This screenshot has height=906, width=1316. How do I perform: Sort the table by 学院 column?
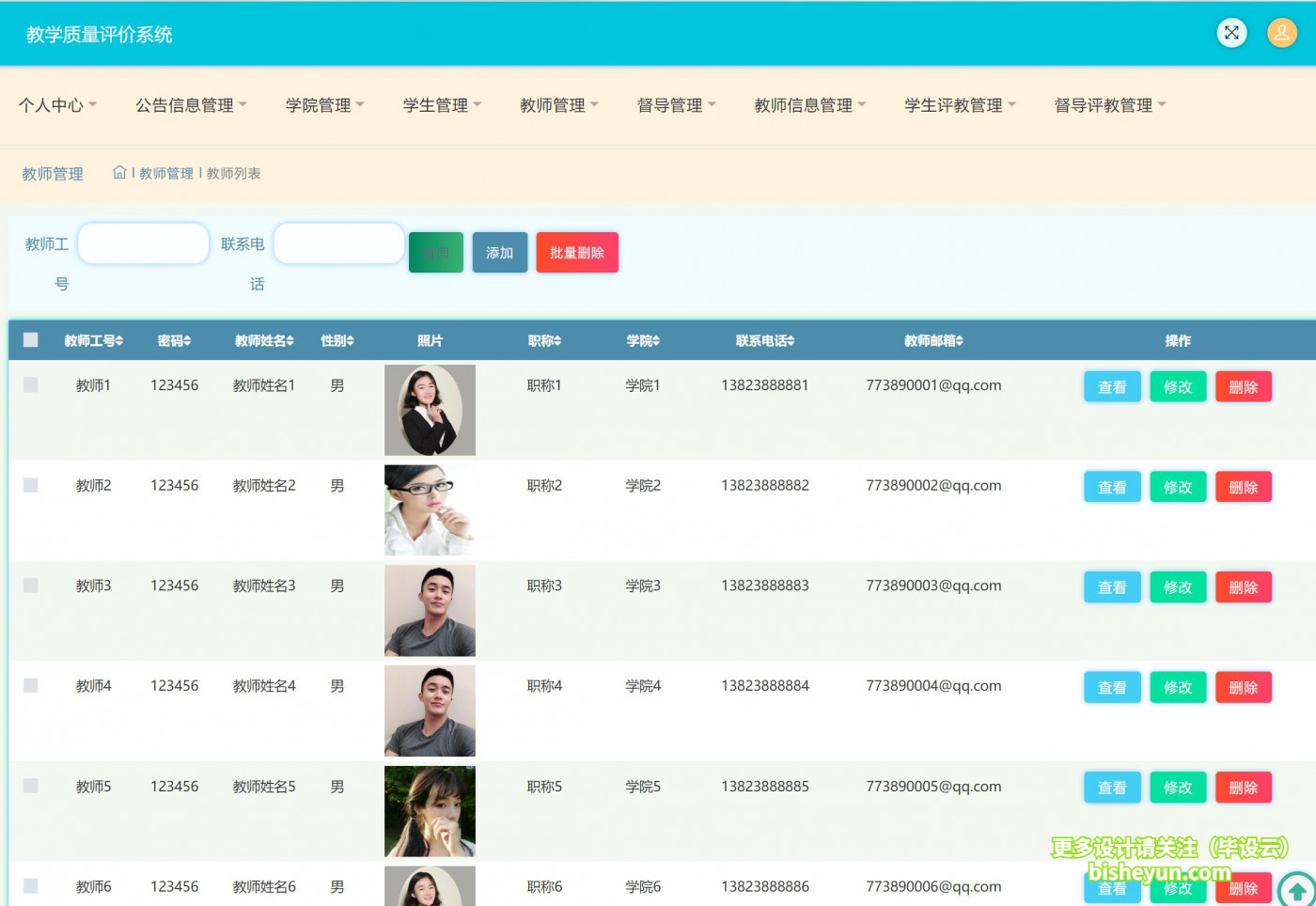[643, 340]
